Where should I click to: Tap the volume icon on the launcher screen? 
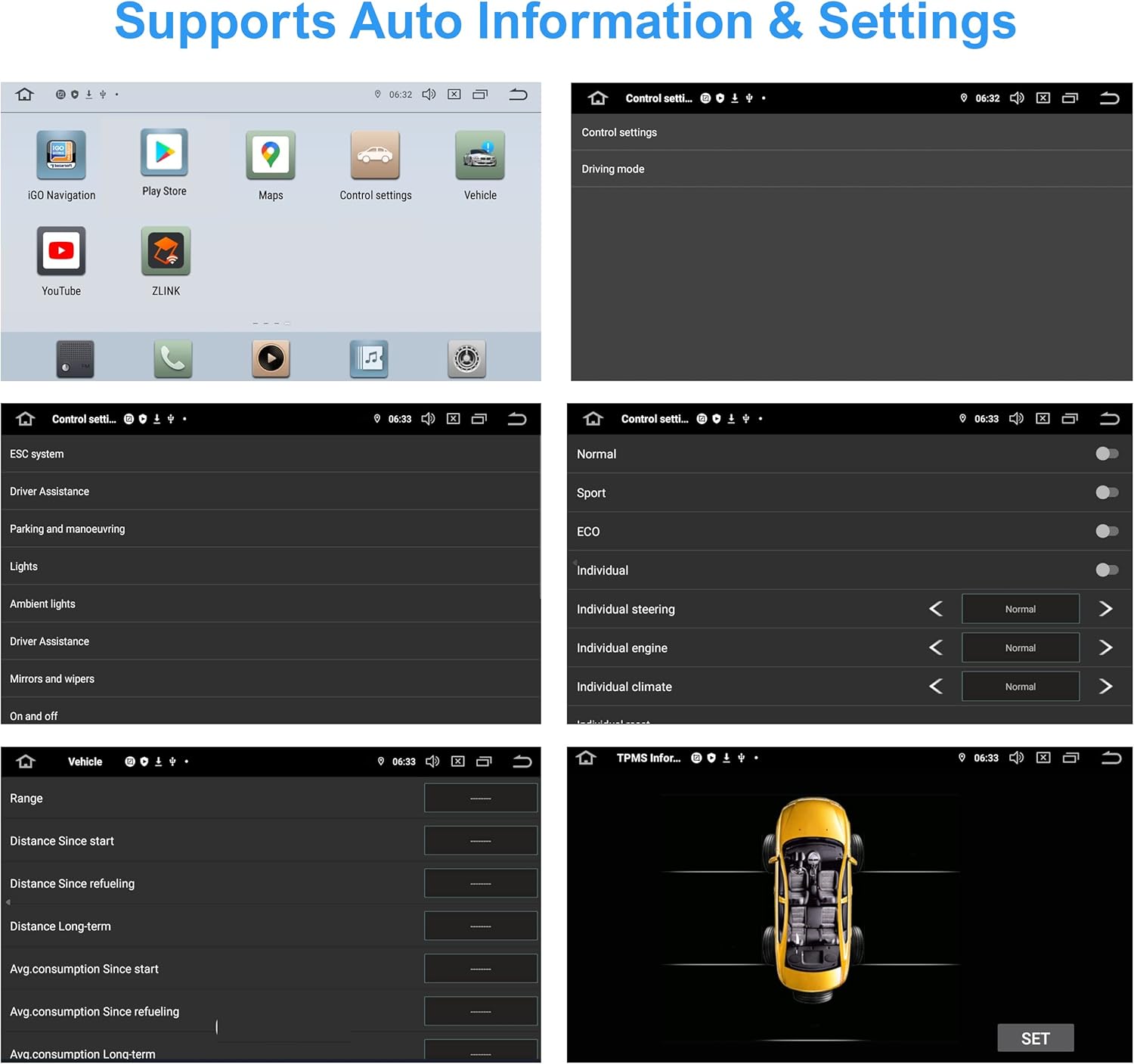point(429,95)
